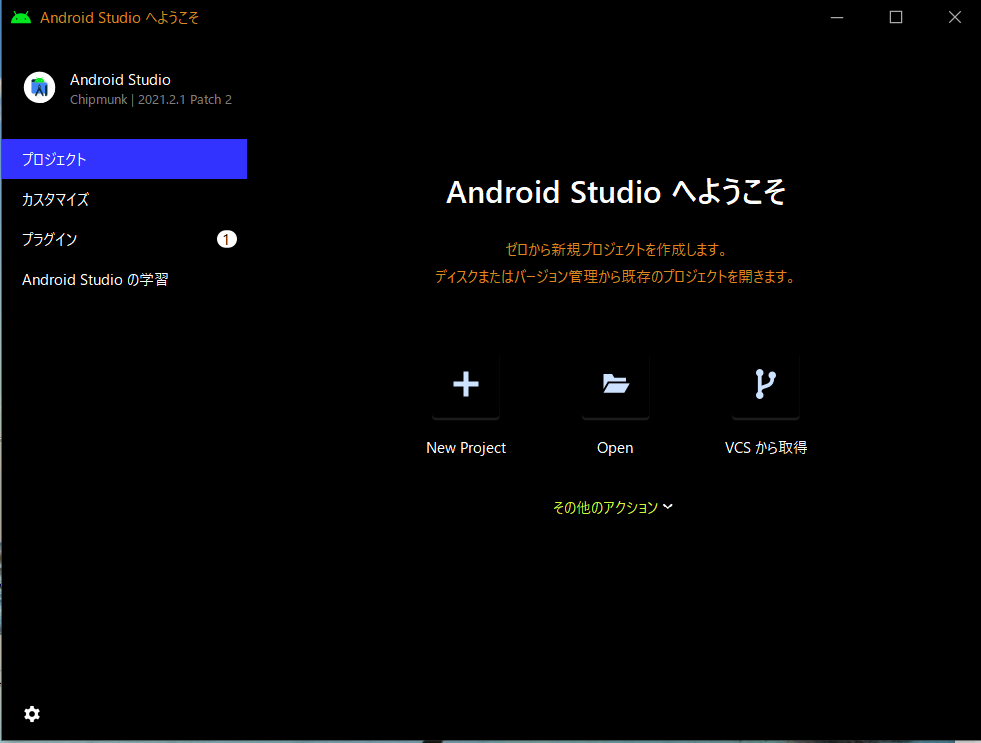Go to Android Studio の学習 tab
The width and height of the screenshot is (981, 743).
point(95,279)
